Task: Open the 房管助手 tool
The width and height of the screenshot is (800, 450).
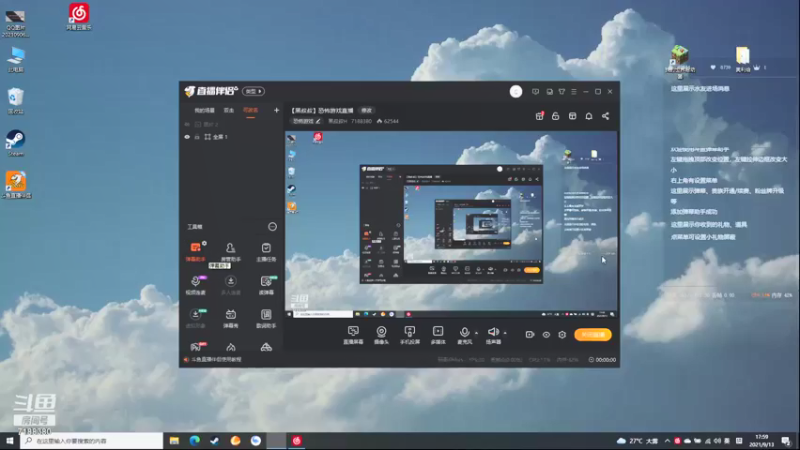Action: tap(231, 252)
